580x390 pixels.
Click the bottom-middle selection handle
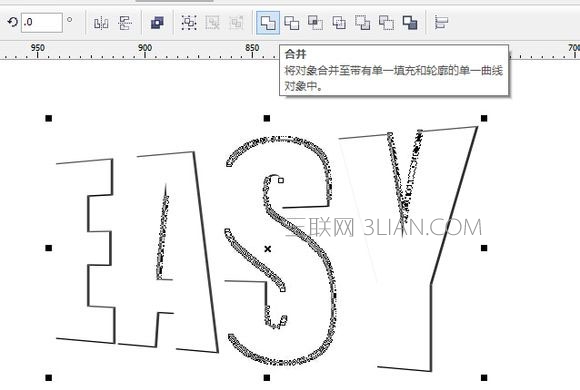(267, 378)
